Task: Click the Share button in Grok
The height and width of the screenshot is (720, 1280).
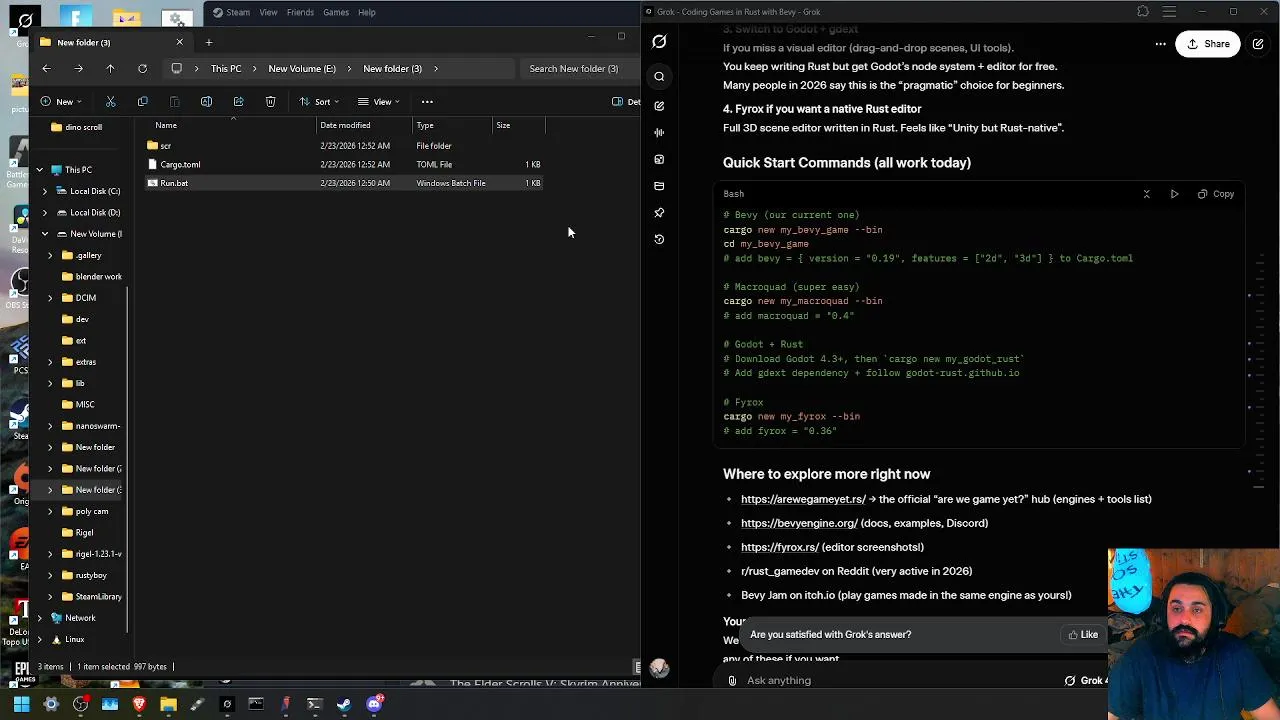Action: 1208,44
